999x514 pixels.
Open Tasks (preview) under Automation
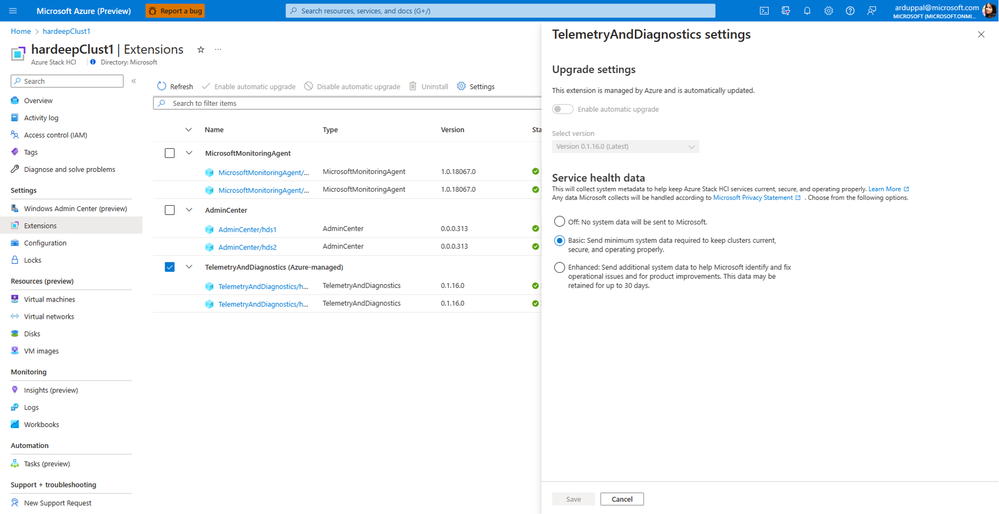tap(47, 464)
